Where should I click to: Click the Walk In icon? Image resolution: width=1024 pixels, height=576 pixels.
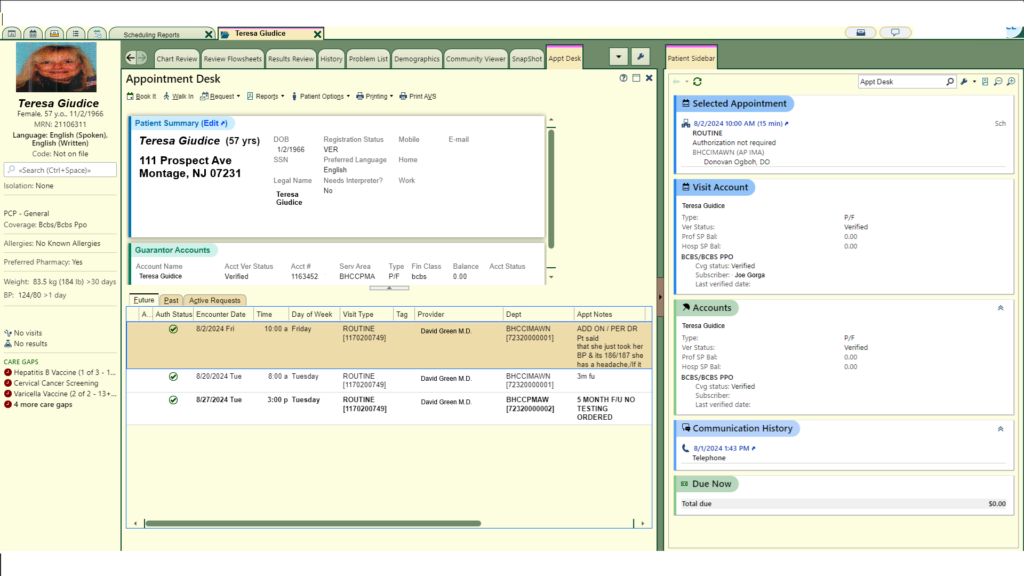pos(166,97)
